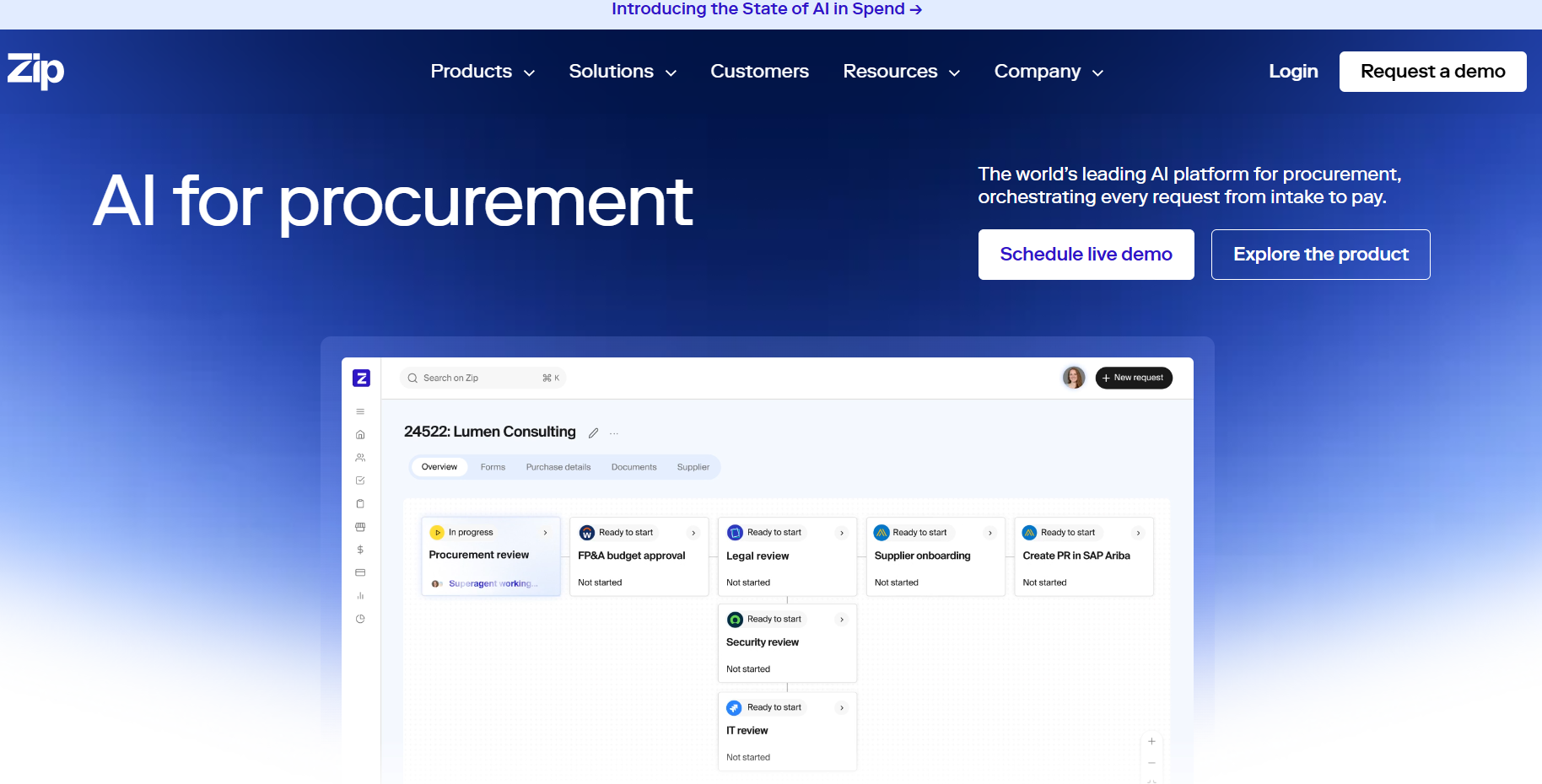
Task: Click the New request button
Action: click(1134, 378)
